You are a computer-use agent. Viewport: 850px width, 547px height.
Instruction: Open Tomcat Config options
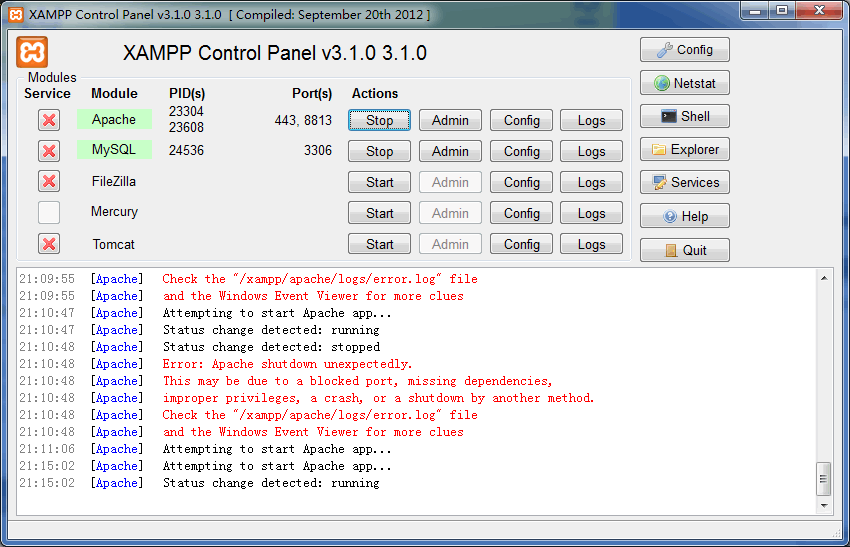click(x=521, y=244)
